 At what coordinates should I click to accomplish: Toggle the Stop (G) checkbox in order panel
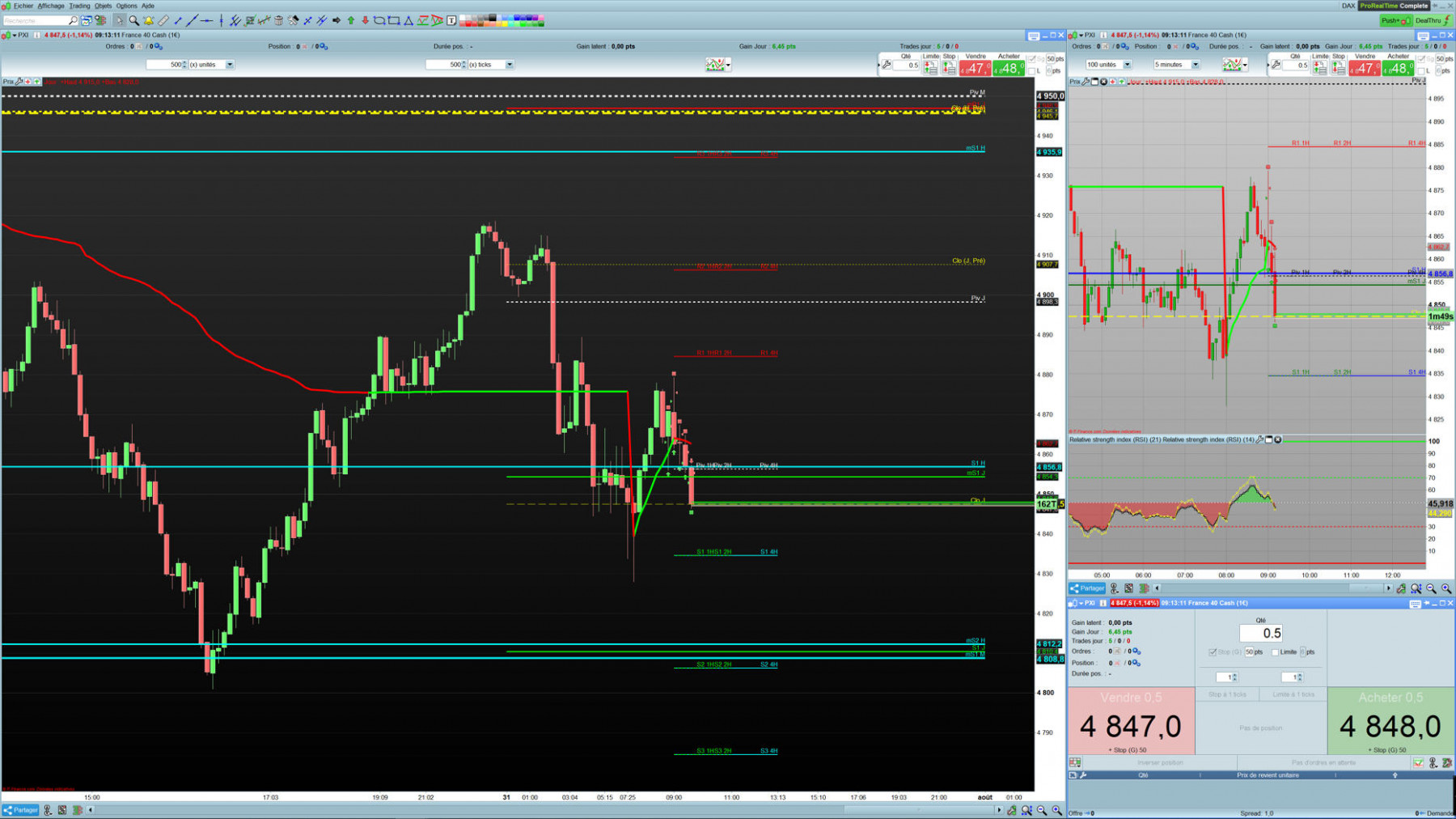click(x=1212, y=651)
